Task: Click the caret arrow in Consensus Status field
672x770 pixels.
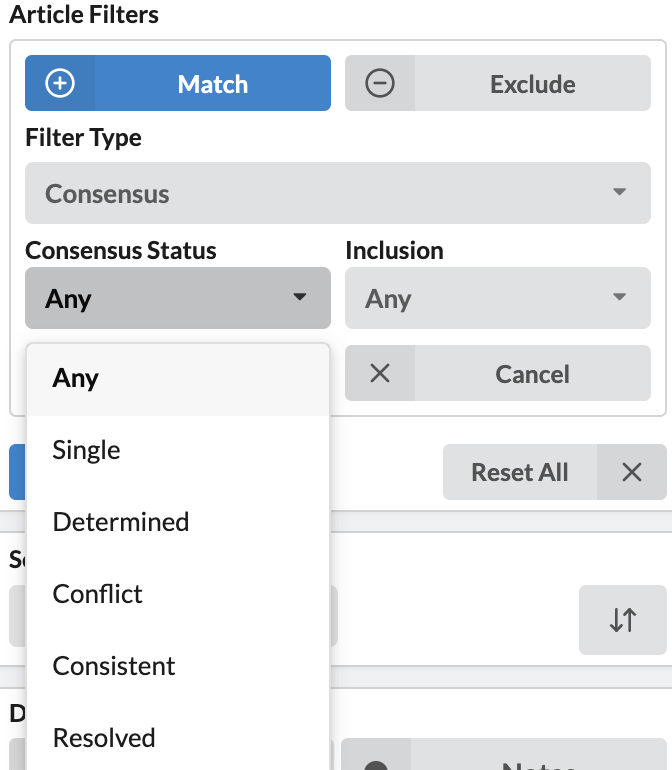Action: click(x=300, y=297)
